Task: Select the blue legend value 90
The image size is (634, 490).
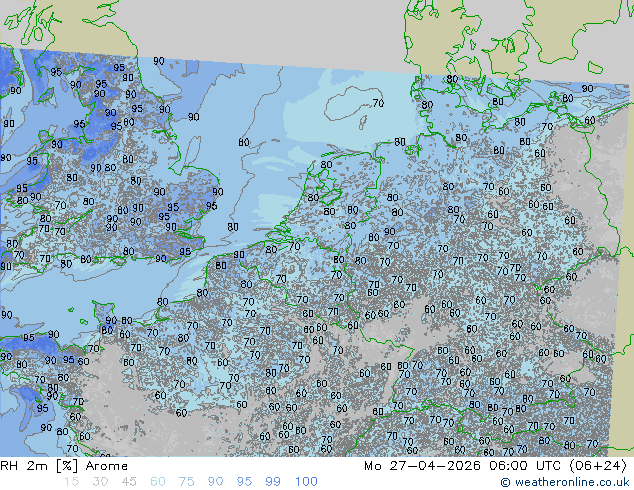Action: (x=215, y=482)
